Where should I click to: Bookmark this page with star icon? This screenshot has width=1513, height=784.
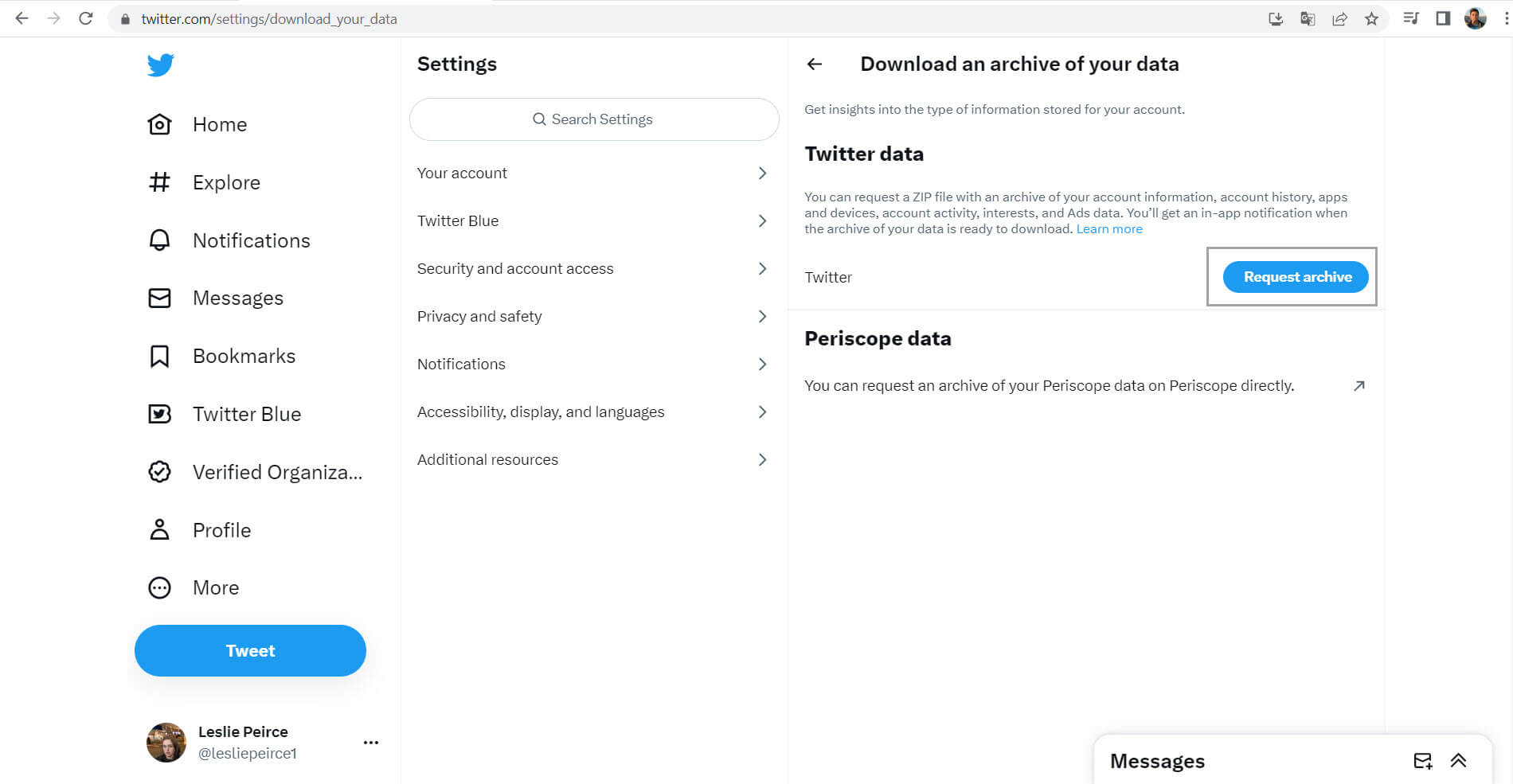pos(1371,18)
